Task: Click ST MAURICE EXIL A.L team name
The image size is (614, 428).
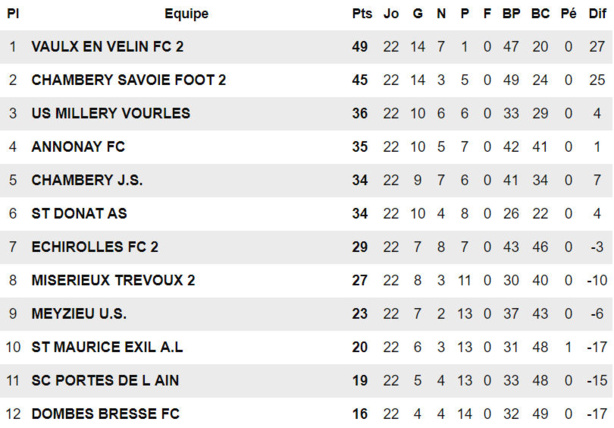Action: tap(107, 347)
